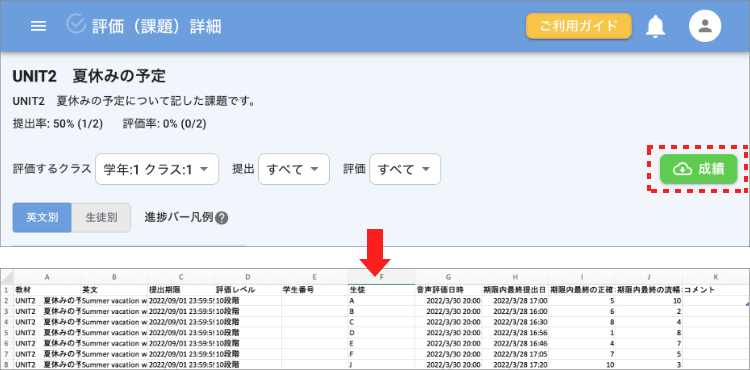Select spreadsheet row 1 header
The image size is (750, 370).
pyautogui.click(x=7, y=290)
